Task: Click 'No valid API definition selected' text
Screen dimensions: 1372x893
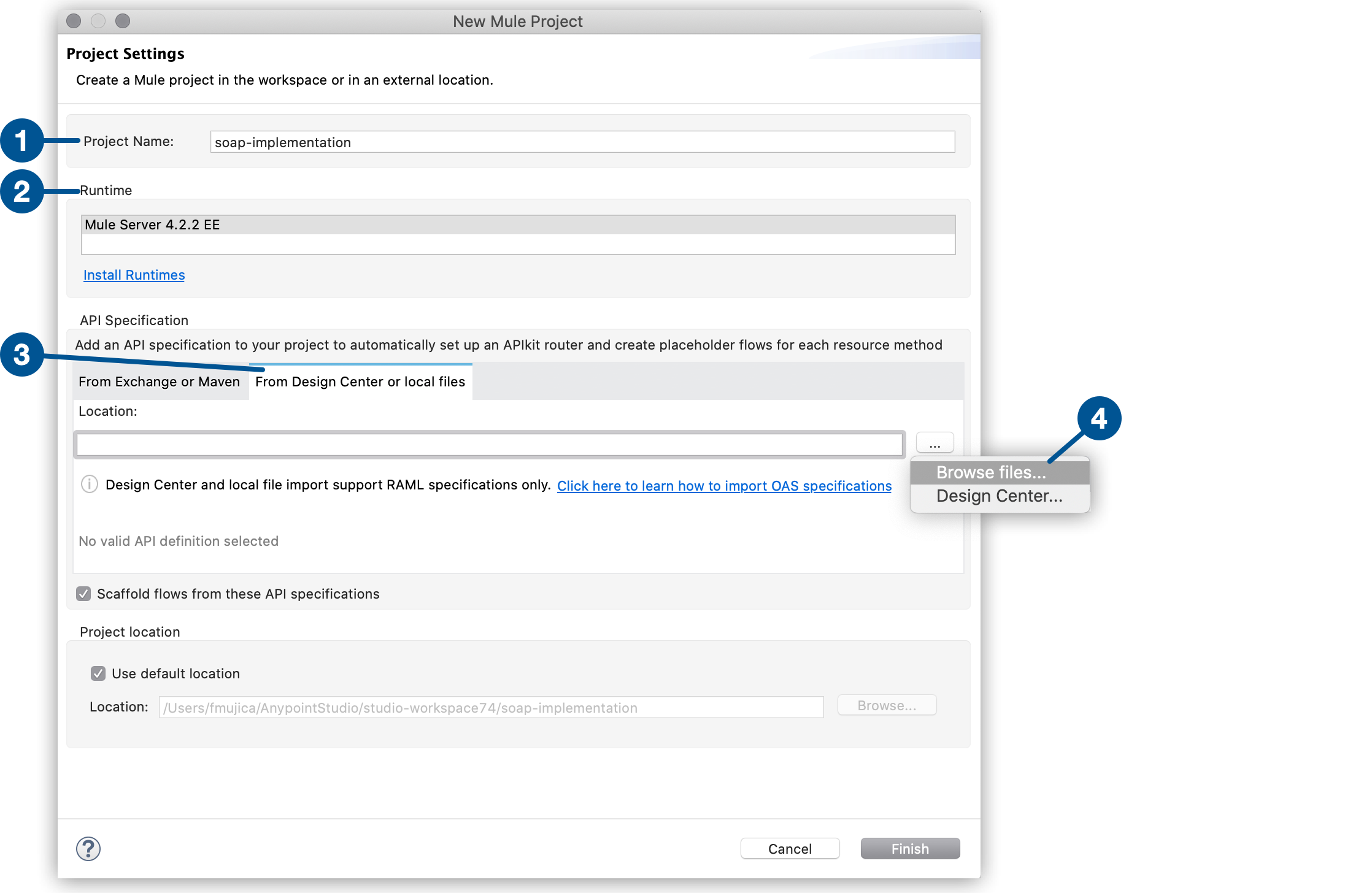Action: [179, 541]
